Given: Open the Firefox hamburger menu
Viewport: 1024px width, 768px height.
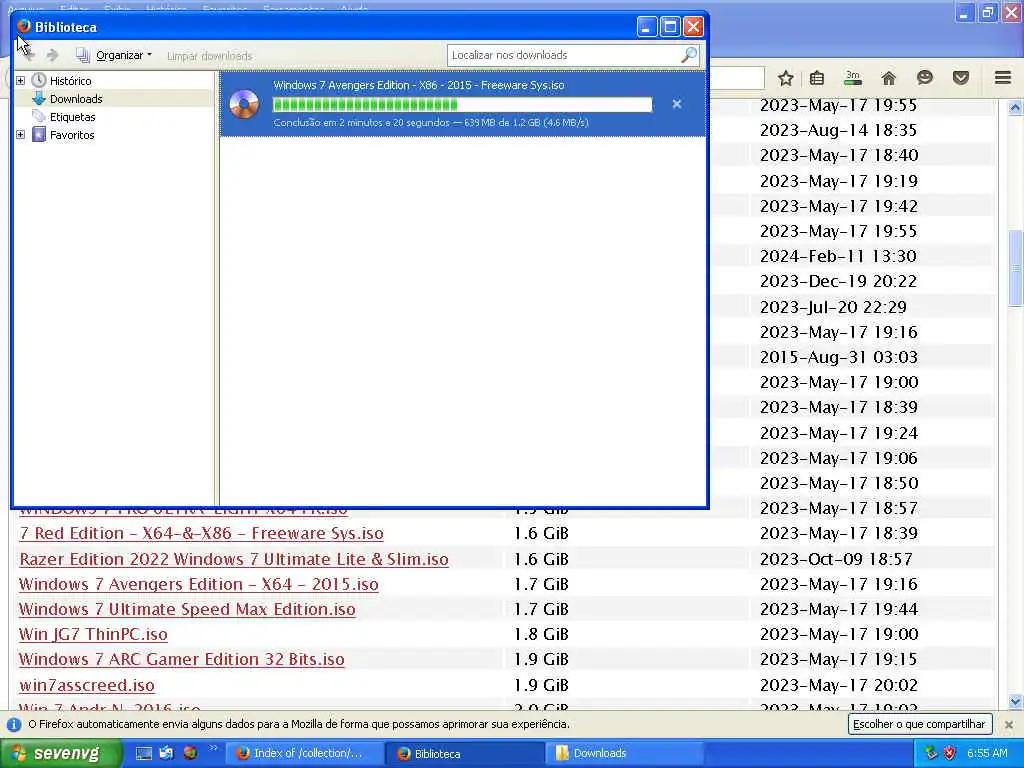Looking at the screenshot, I should pyautogui.click(x=1003, y=78).
